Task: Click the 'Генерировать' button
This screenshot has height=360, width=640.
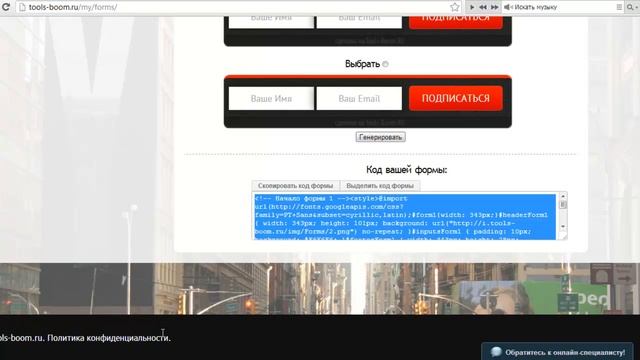Action: (x=380, y=137)
